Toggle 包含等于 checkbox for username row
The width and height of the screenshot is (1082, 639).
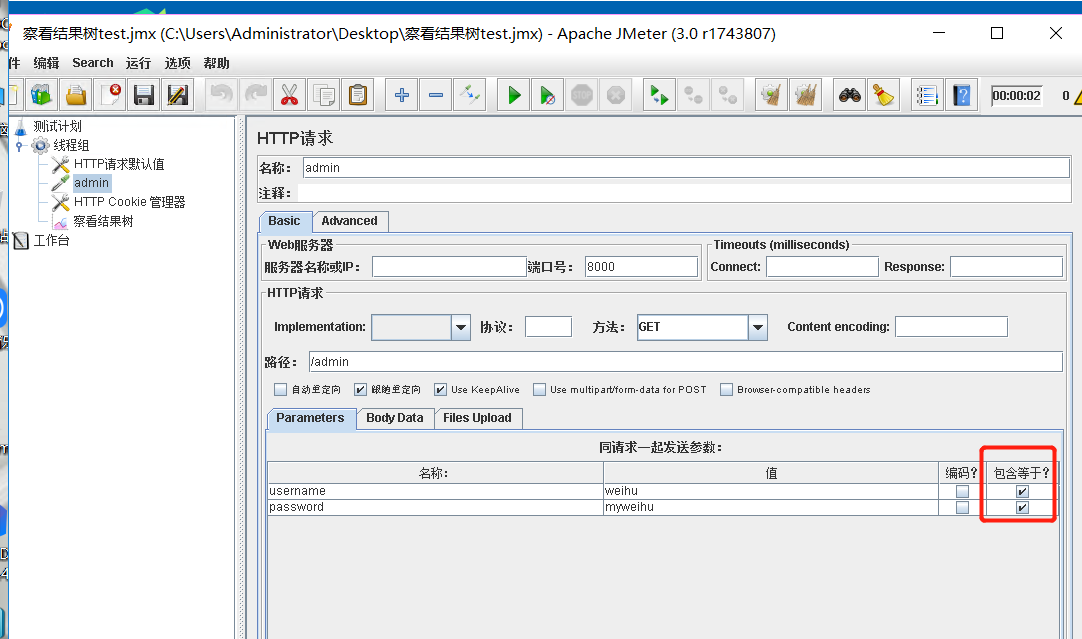coord(1023,491)
